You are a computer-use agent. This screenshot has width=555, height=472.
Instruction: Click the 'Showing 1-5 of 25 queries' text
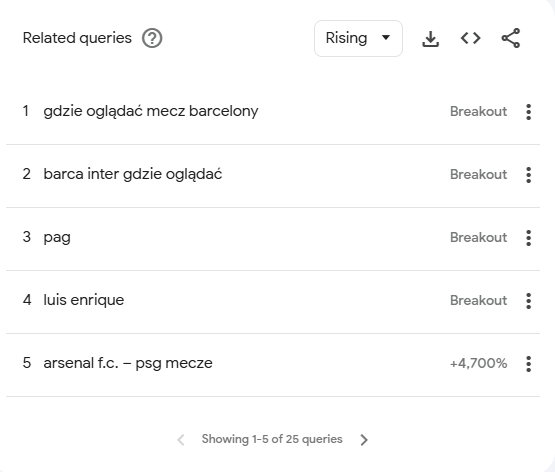pos(272,439)
